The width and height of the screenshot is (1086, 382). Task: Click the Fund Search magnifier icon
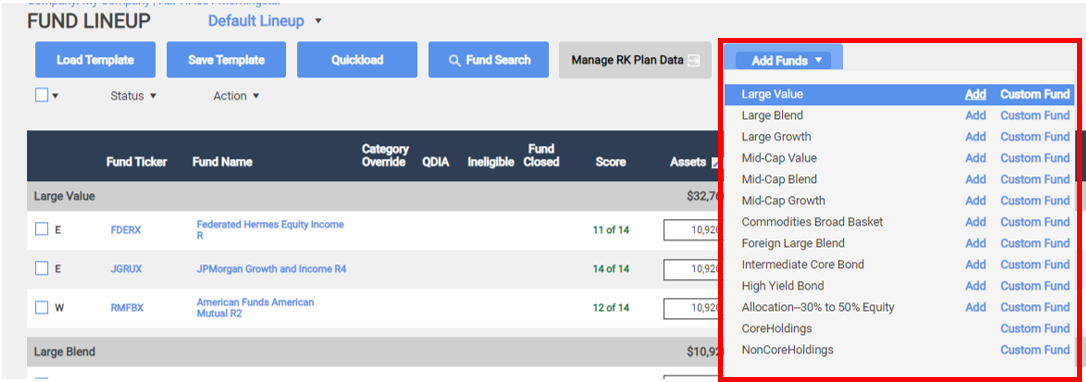click(x=455, y=60)
